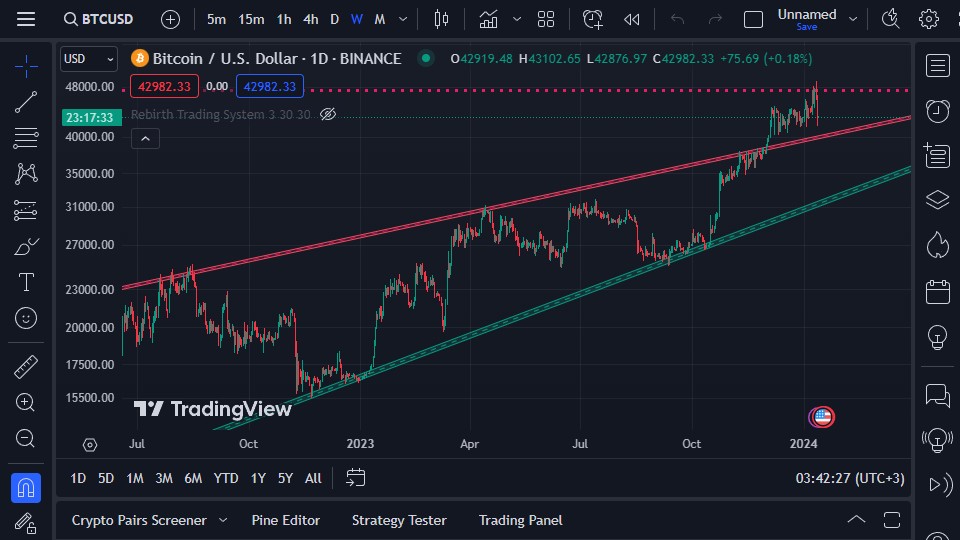
Task: Open the USD currency dropdown
Action: pyautogui.click(x=89, y=59)
